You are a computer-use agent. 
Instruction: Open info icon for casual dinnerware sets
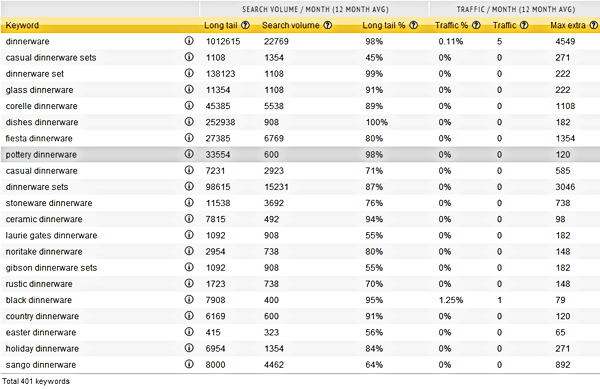point(189,57)
